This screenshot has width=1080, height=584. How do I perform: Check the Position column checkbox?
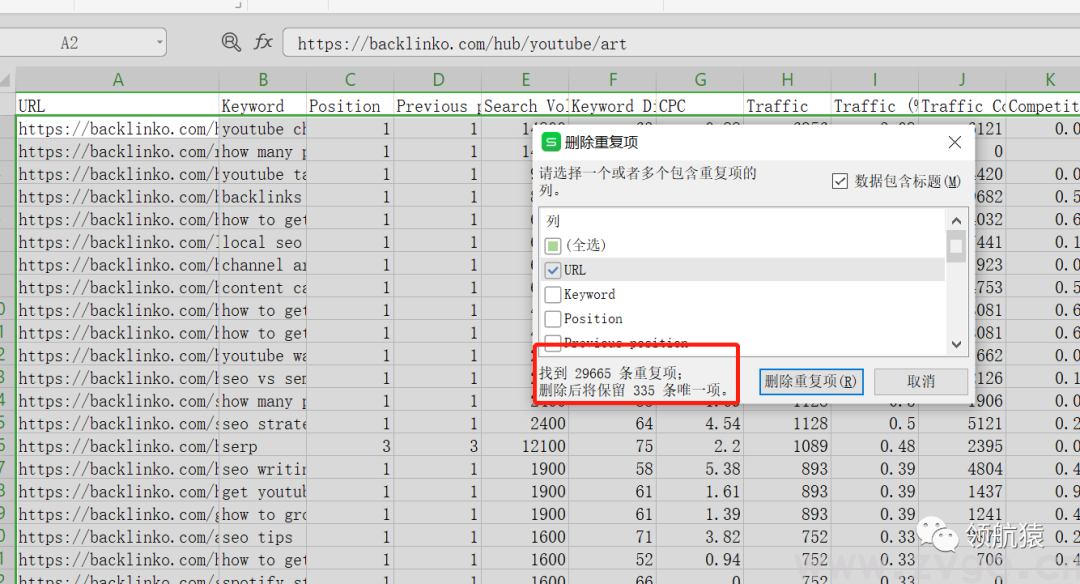coord(553,319)
